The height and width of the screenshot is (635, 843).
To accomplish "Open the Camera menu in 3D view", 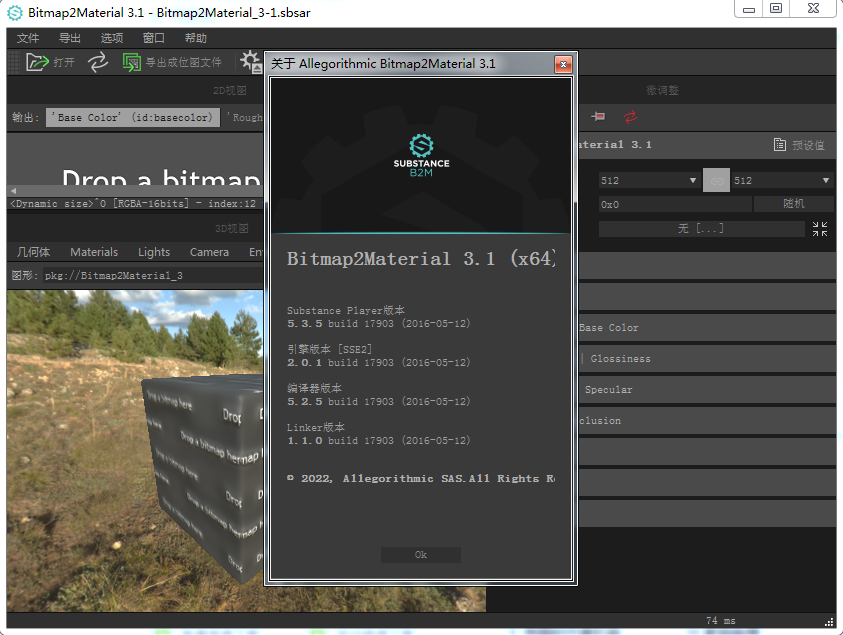I will [209, 252].
